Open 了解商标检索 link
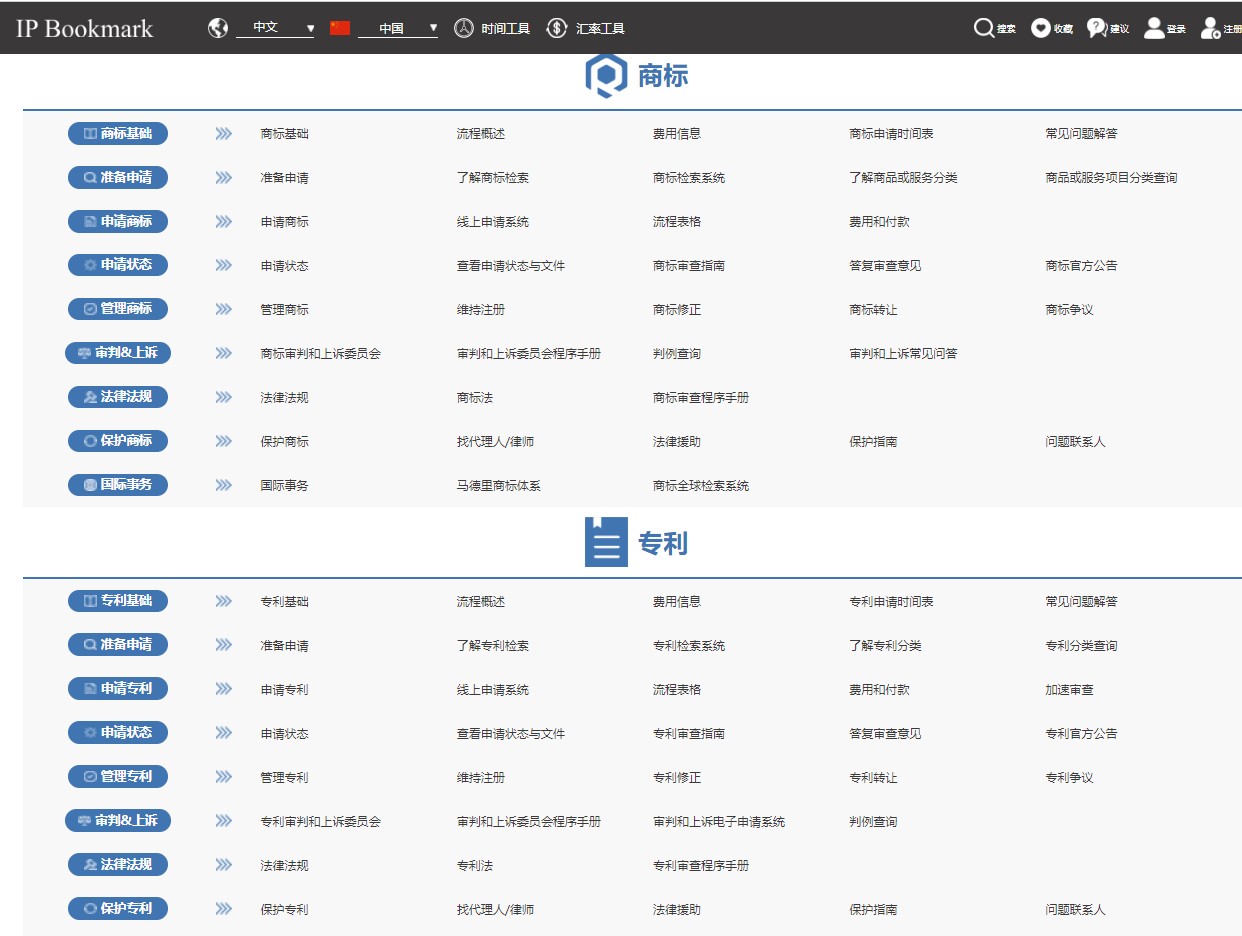This screenshot has width=1242, height=936. [493, 178]
